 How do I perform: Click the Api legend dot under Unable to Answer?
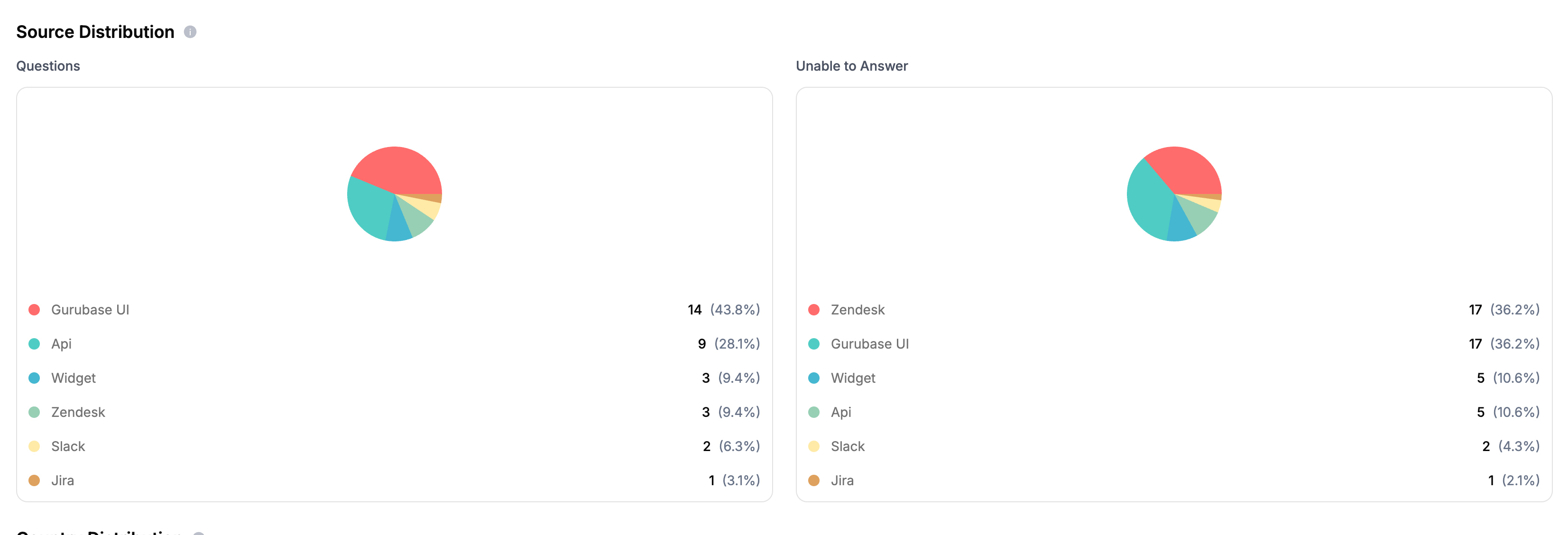pos(814,411)
